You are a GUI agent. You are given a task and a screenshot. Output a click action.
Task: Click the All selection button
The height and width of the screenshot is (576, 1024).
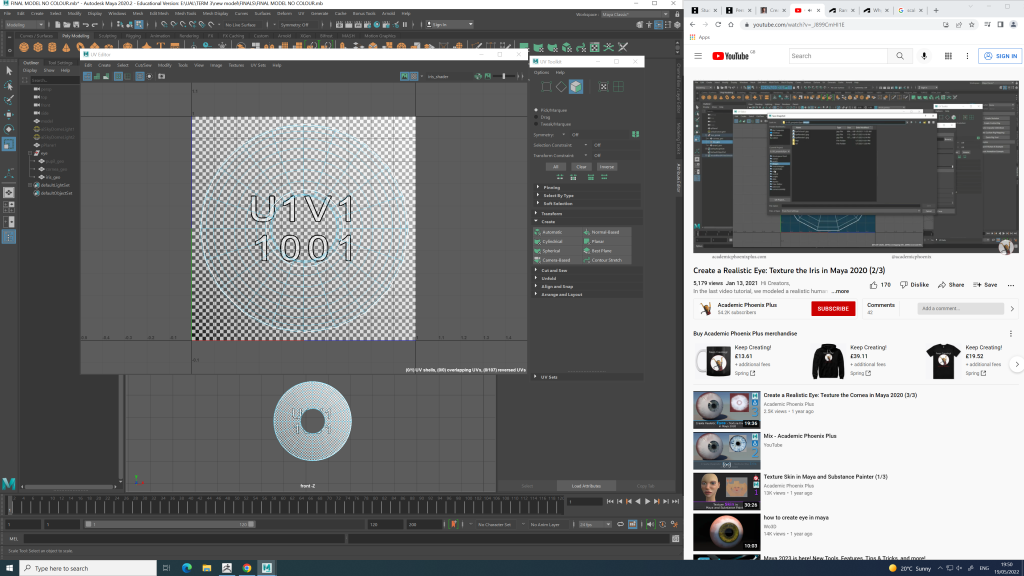[x=556, y=167]
